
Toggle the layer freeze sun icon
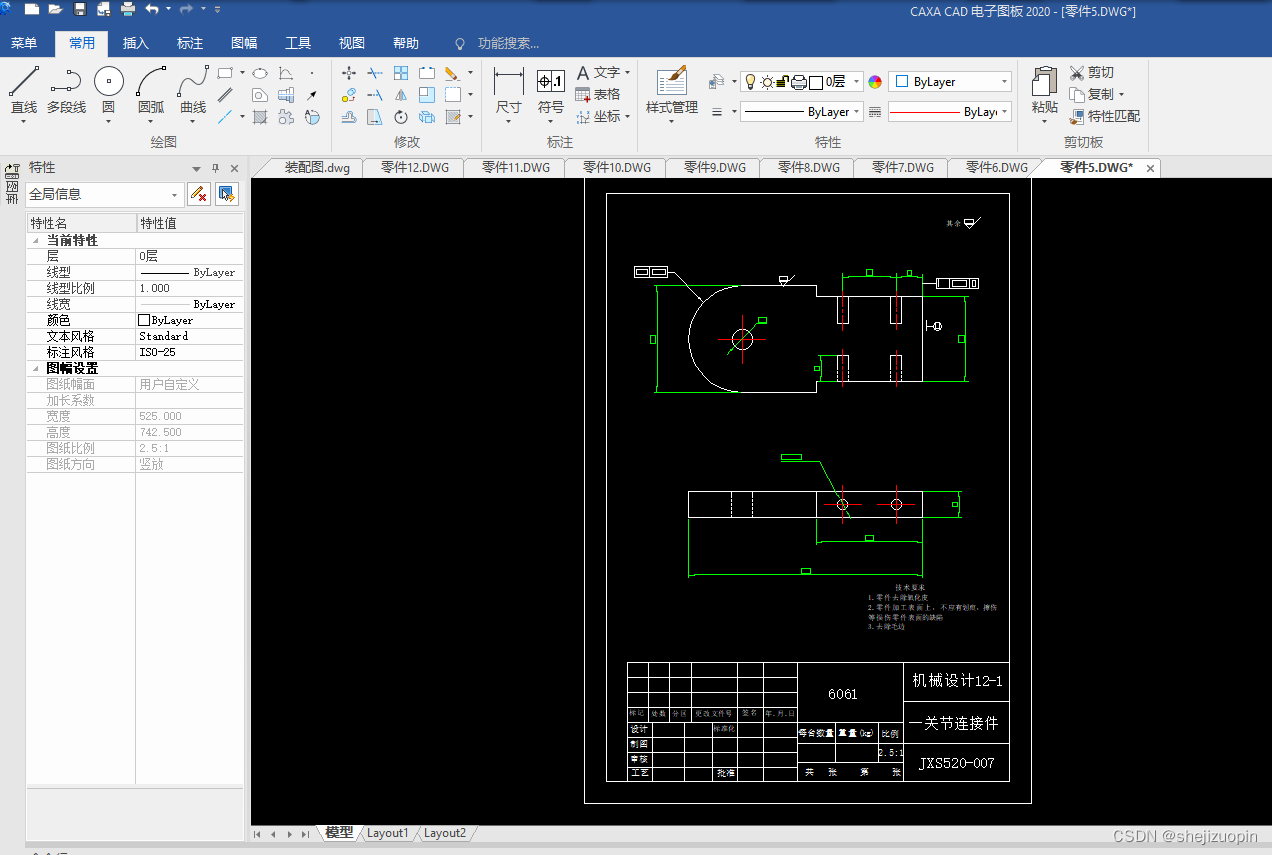coord(767,82)
